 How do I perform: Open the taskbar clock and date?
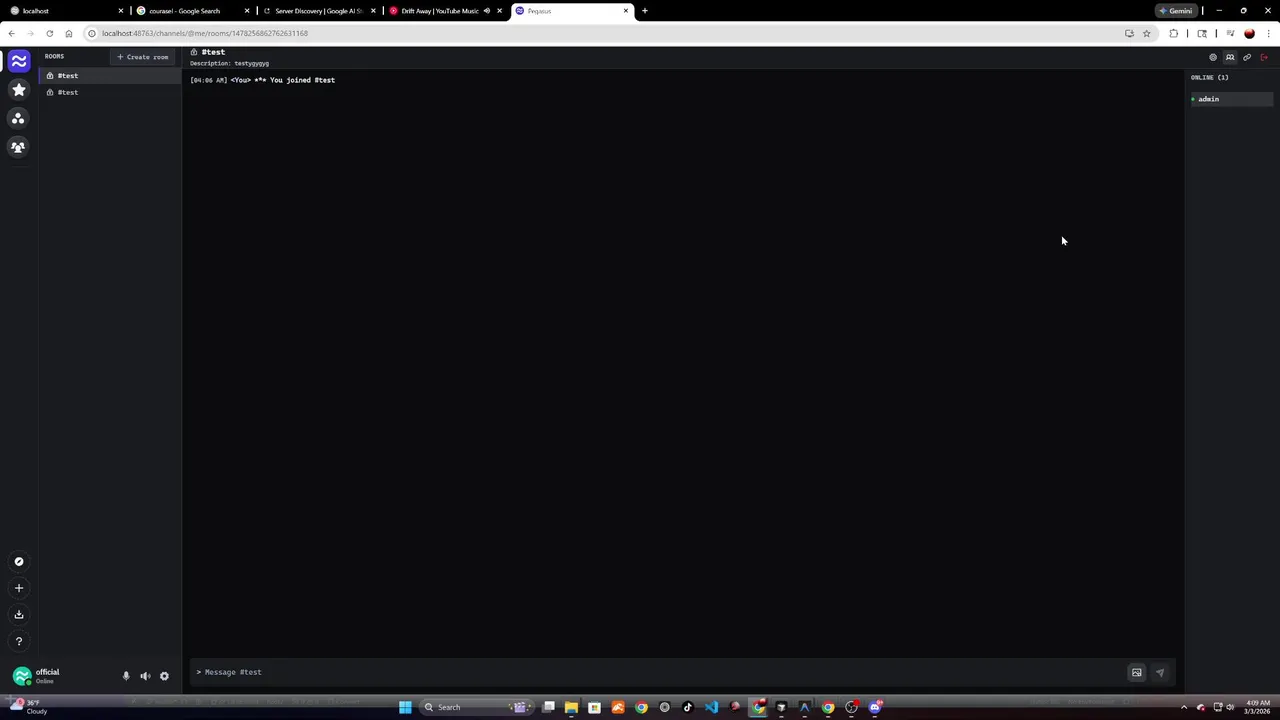(x=1258, y=707)
